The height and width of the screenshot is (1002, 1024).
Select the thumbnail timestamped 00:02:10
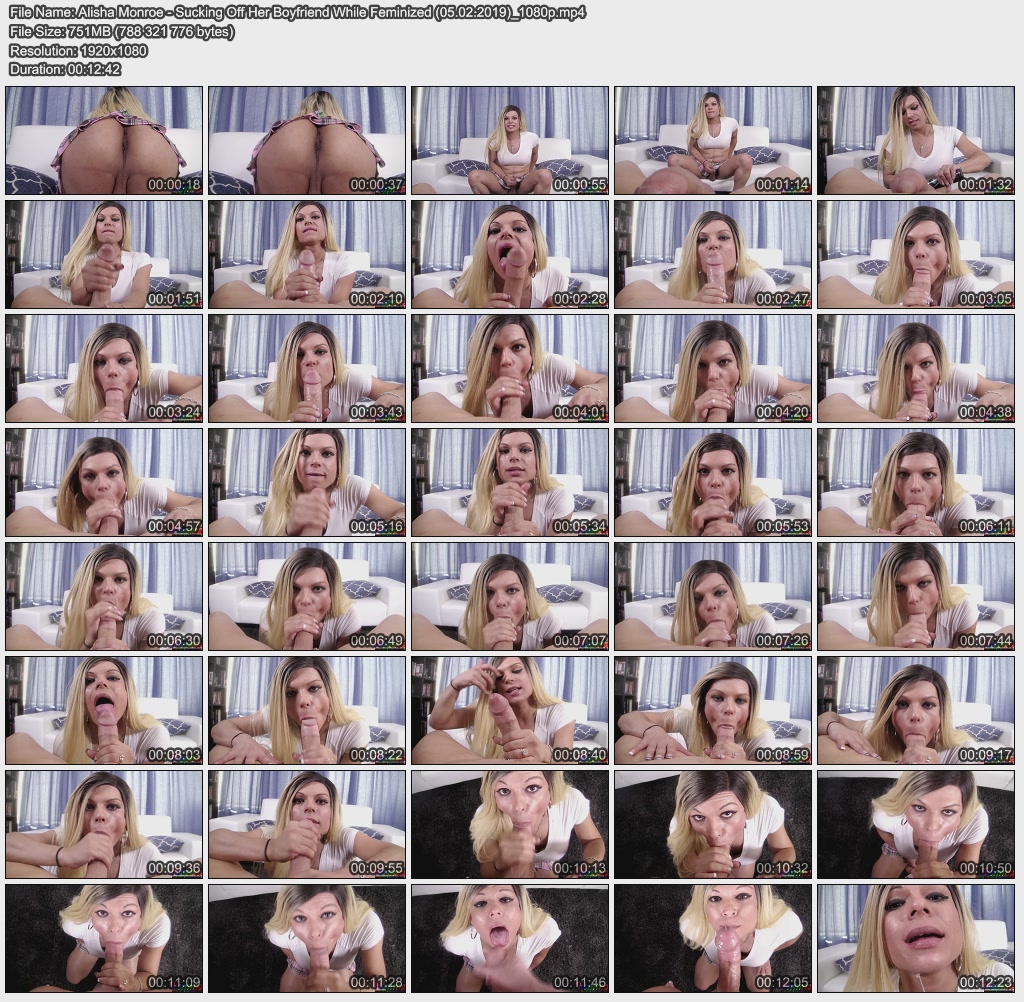click(x=307, y=254)
